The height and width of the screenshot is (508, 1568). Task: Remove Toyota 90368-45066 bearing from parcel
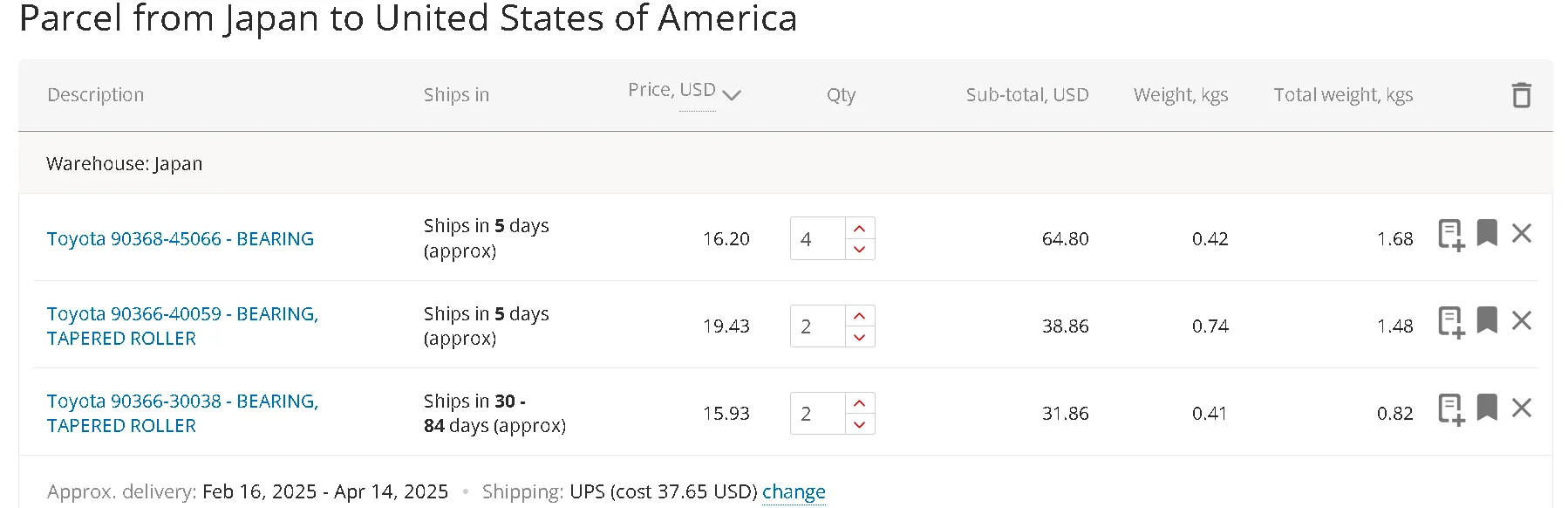coord(1522,233)
